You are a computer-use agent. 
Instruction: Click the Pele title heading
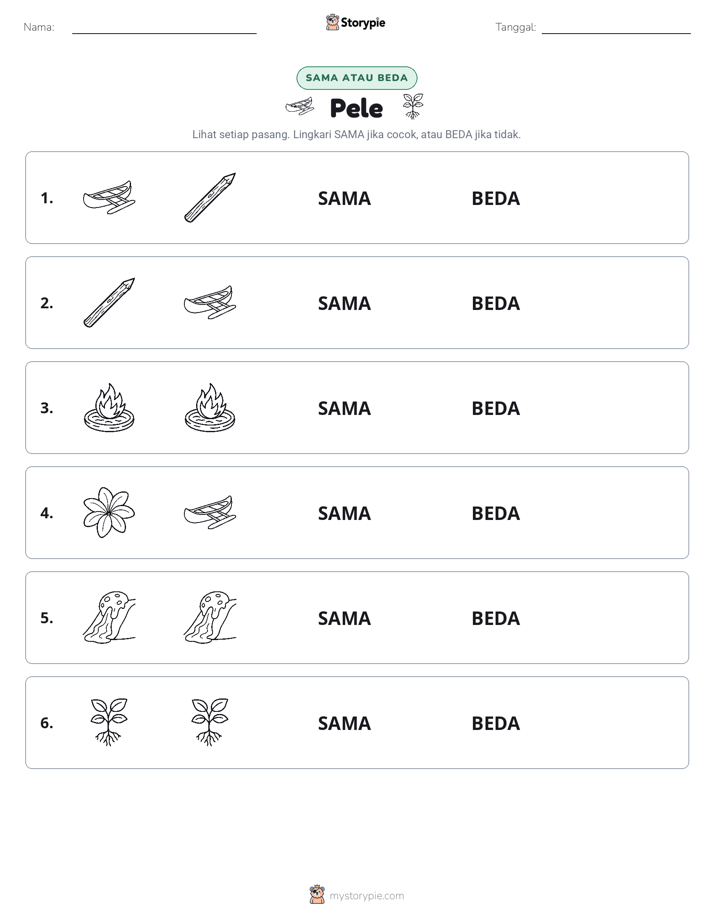pos(356,108)
